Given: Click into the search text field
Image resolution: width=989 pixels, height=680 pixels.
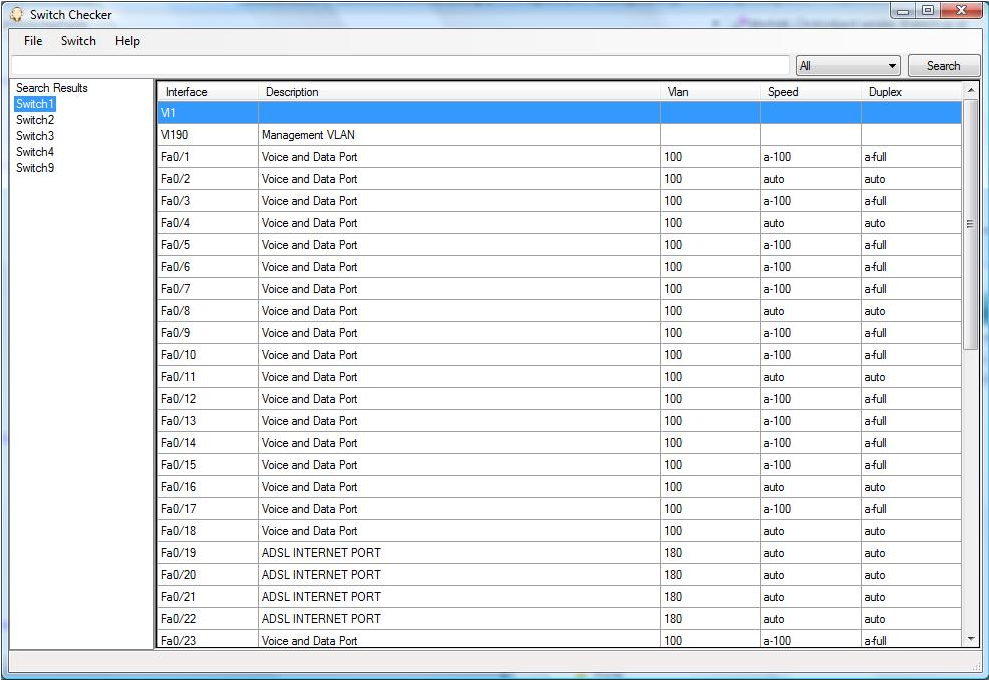Looking at the screenshot, I should tap(400, 65).
